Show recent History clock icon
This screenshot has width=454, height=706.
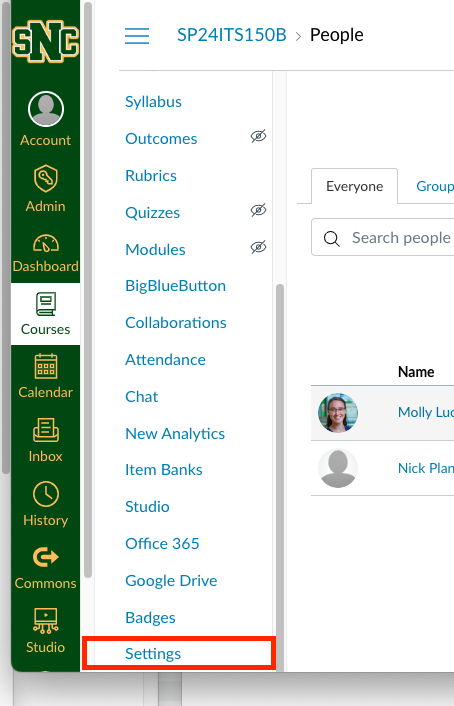pyautogui.click(x=45, y=494)
